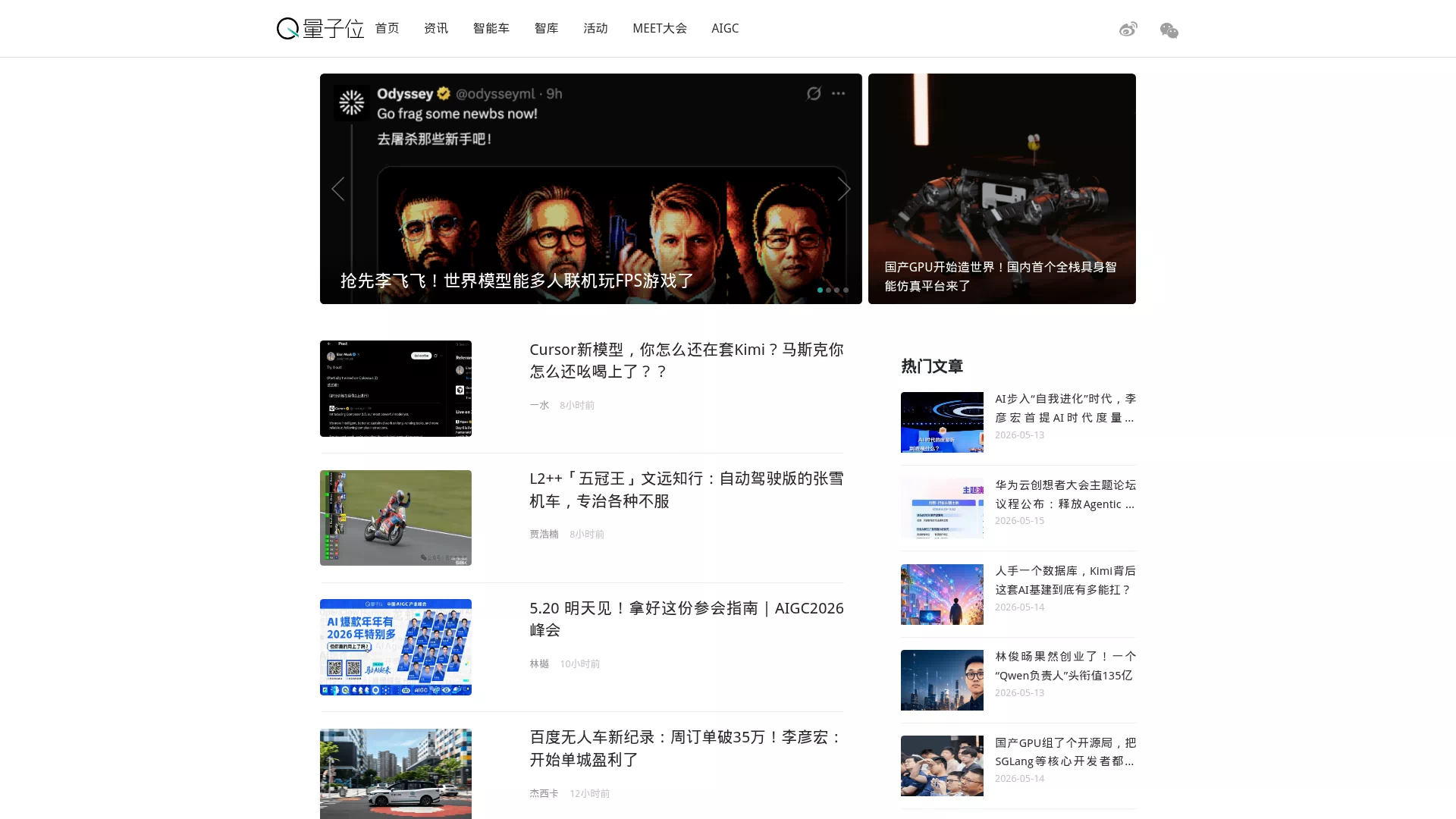Click the 量子位 site logo
Screen dimensions: 1456x819
click(x=320, y=29)
